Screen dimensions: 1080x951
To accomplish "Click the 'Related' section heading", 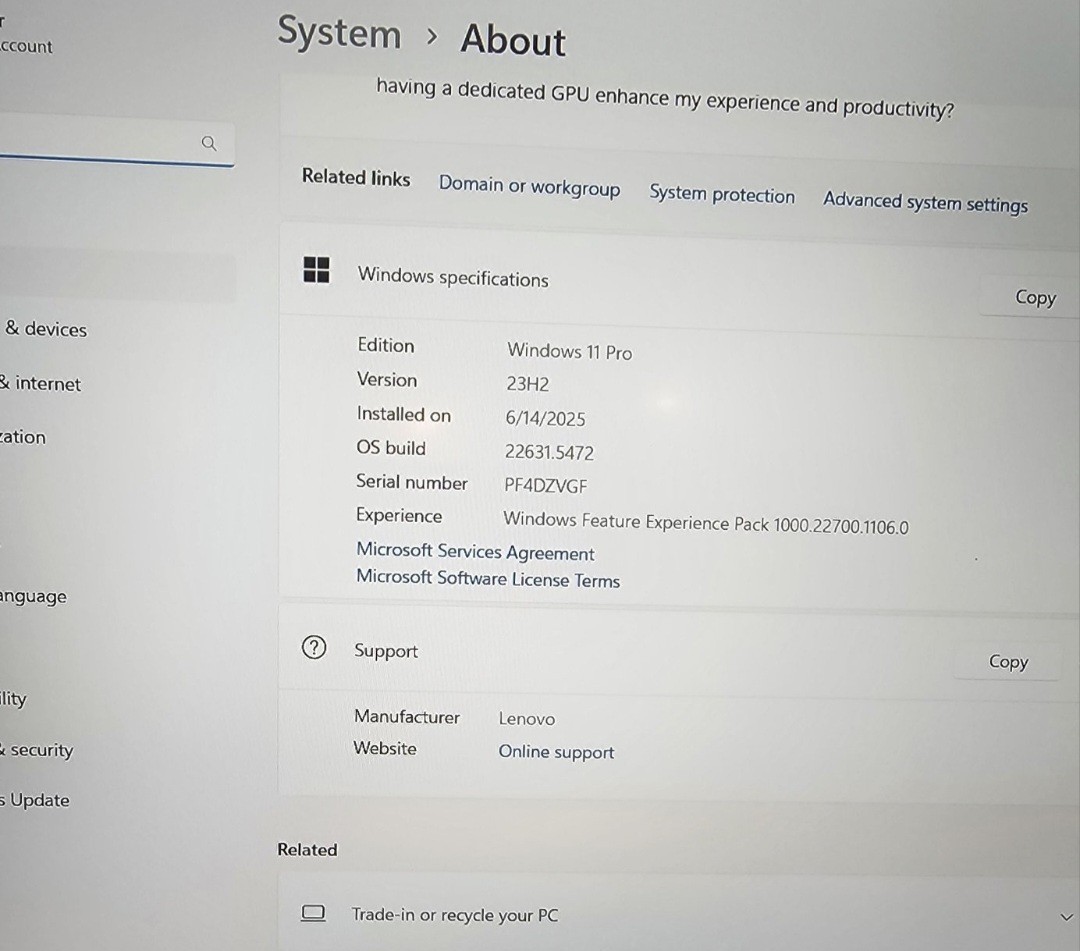I will pos(307,849).
